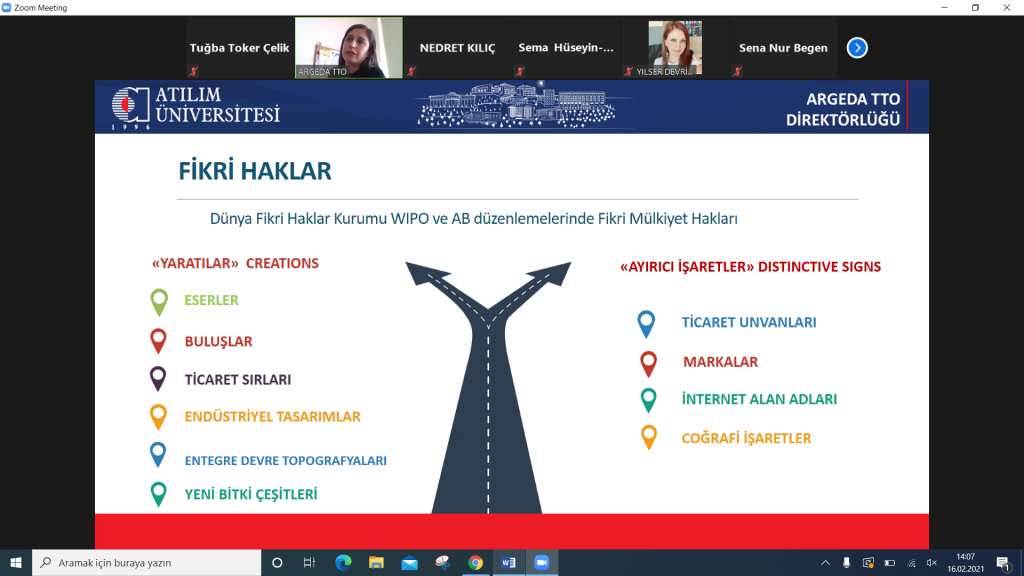Image resolution: width=1024 pixels, height=576 pixels.
Task: Open the Windows Start menu
Action: [15, 563]
